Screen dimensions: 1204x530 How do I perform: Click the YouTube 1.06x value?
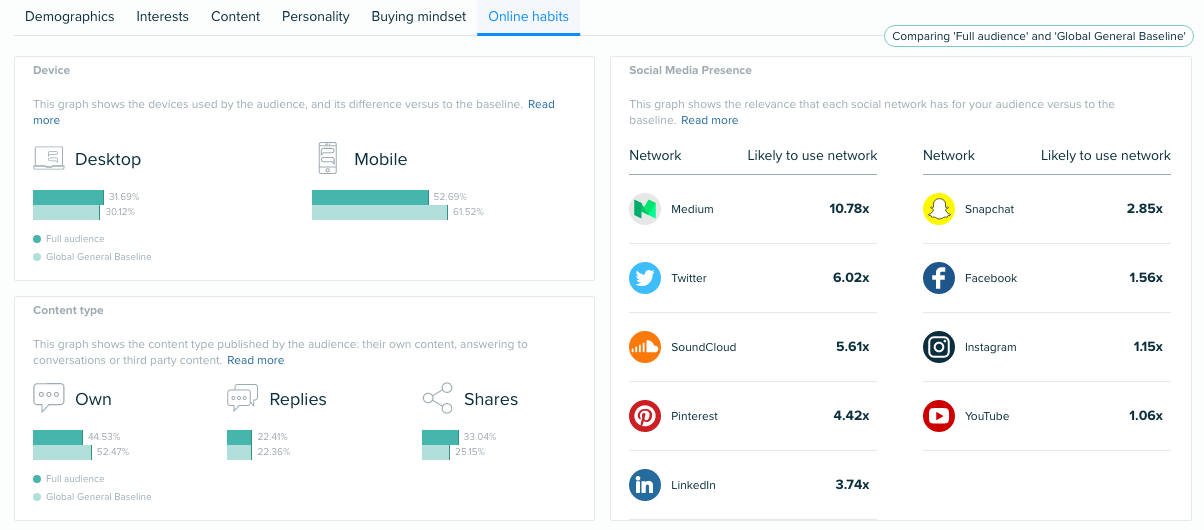1146,416
